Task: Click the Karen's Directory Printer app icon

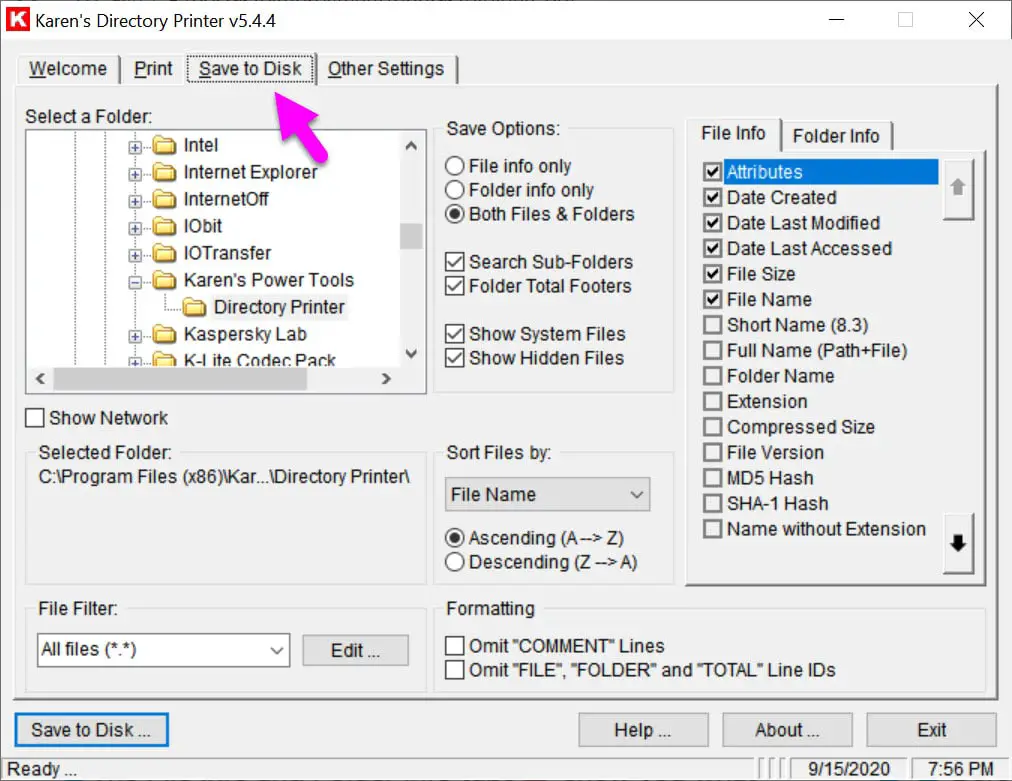Action: (x=17, y=19)
